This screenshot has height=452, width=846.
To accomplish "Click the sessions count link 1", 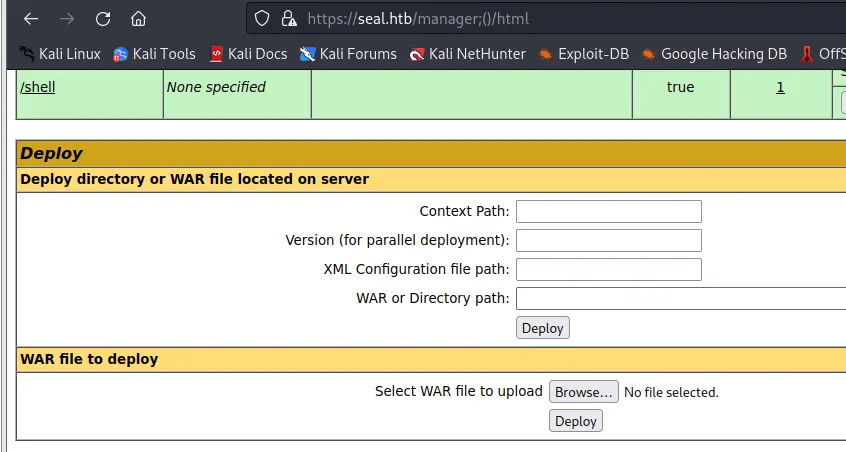I will 780,87.
